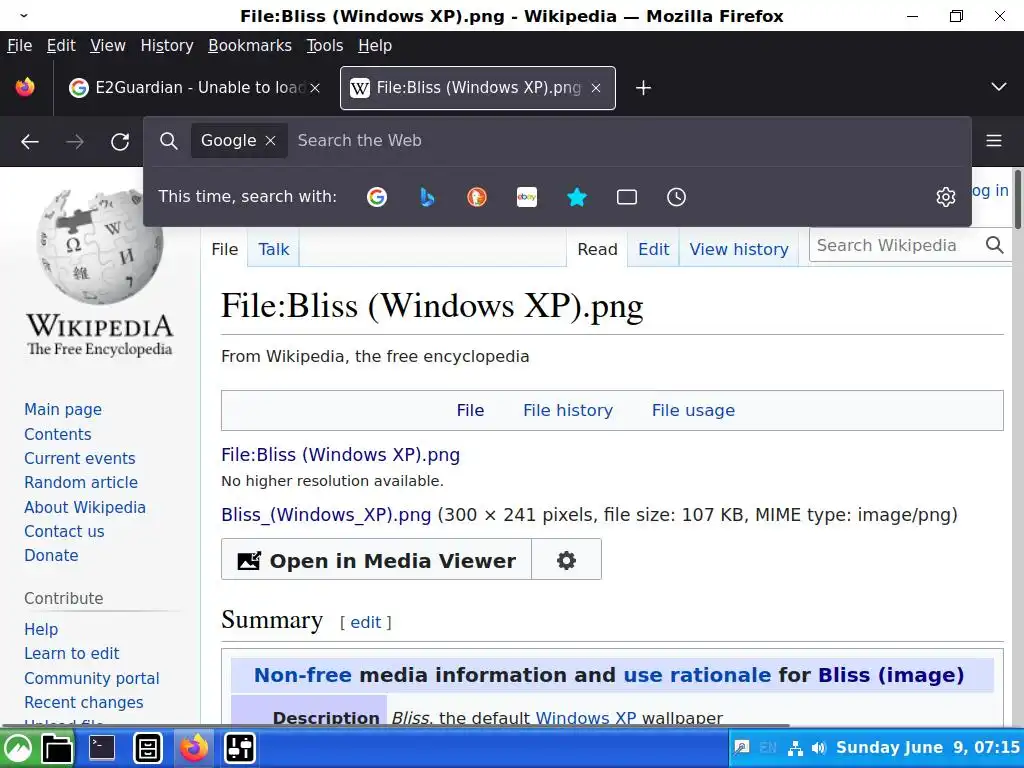1024x768 pixels.
Task: Click the horizontal scrollbar at page bottom
Action: point(396,725)
